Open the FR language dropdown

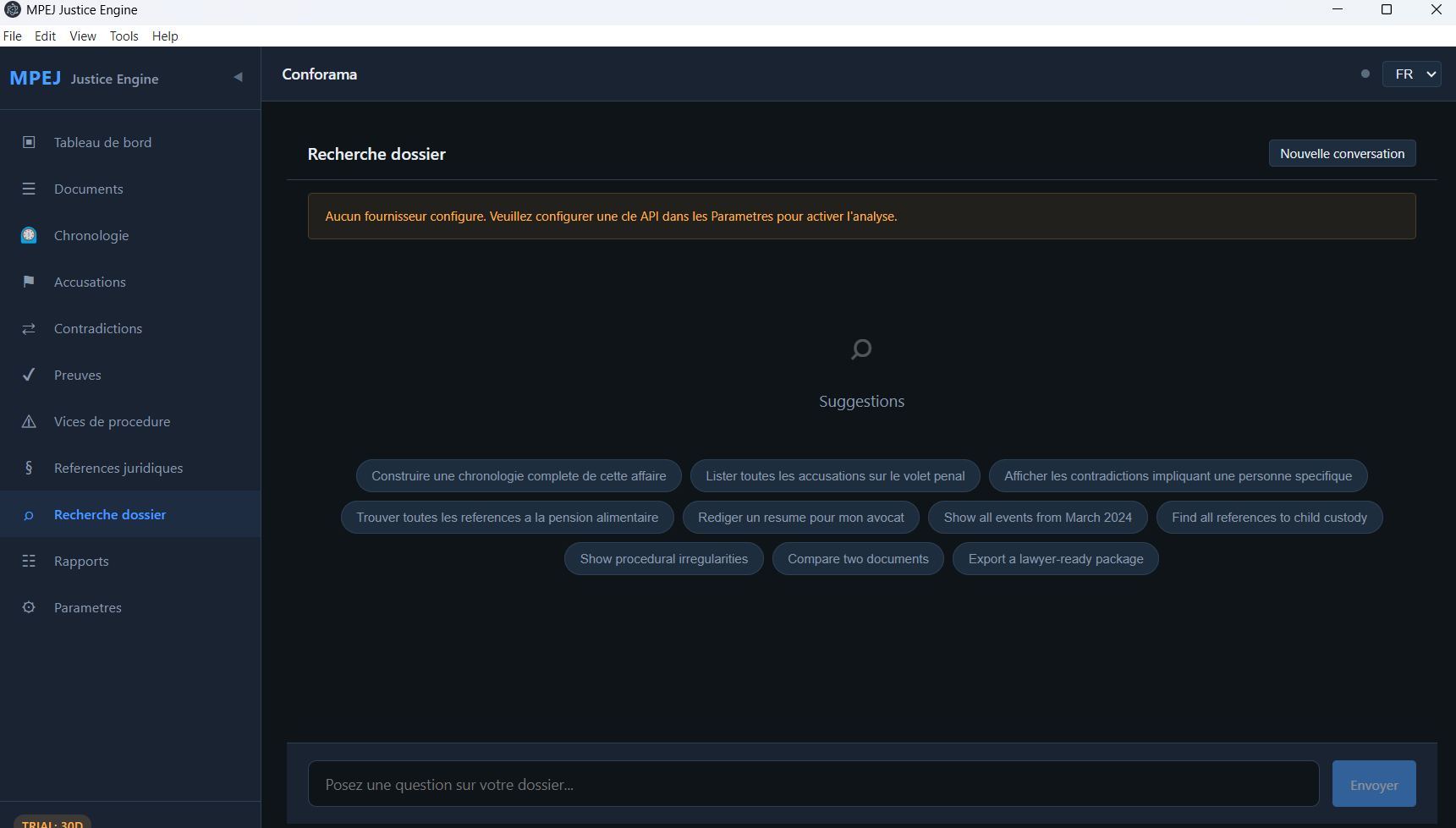pyautogui.click(x=1411, y=74)
